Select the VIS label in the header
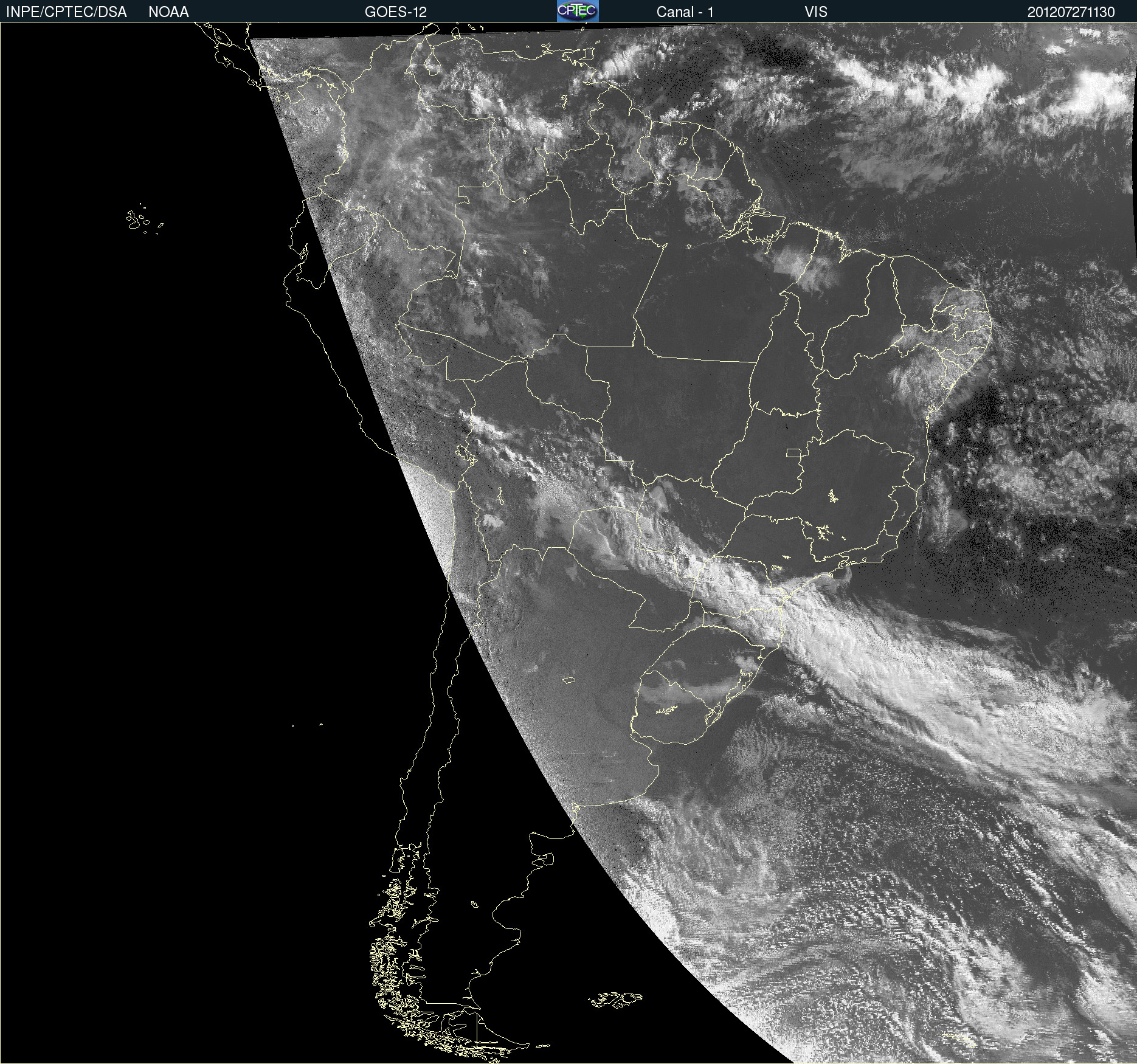Viewport: 1137px width, 1064px height. 816,12
